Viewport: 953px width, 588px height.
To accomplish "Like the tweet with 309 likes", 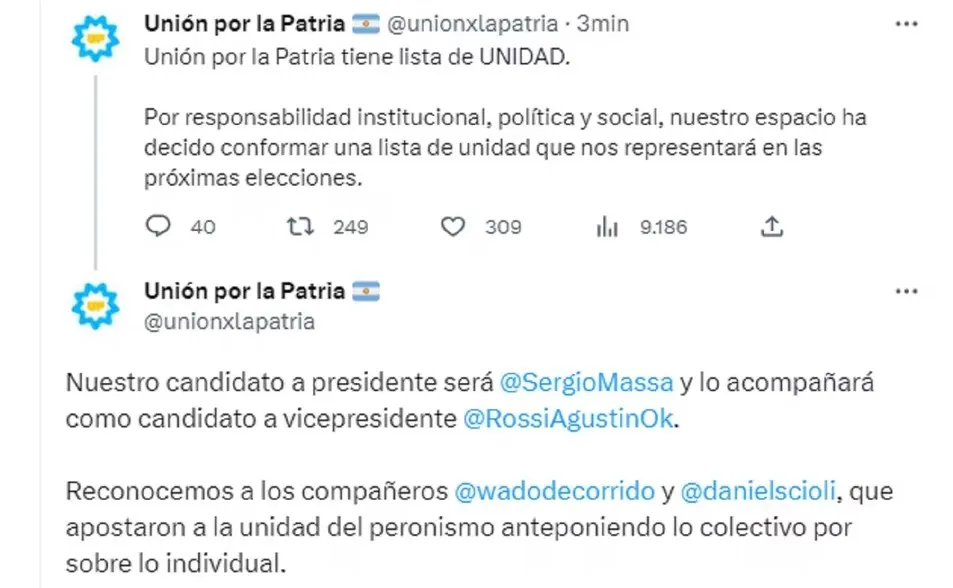I will tap(453, 227).
